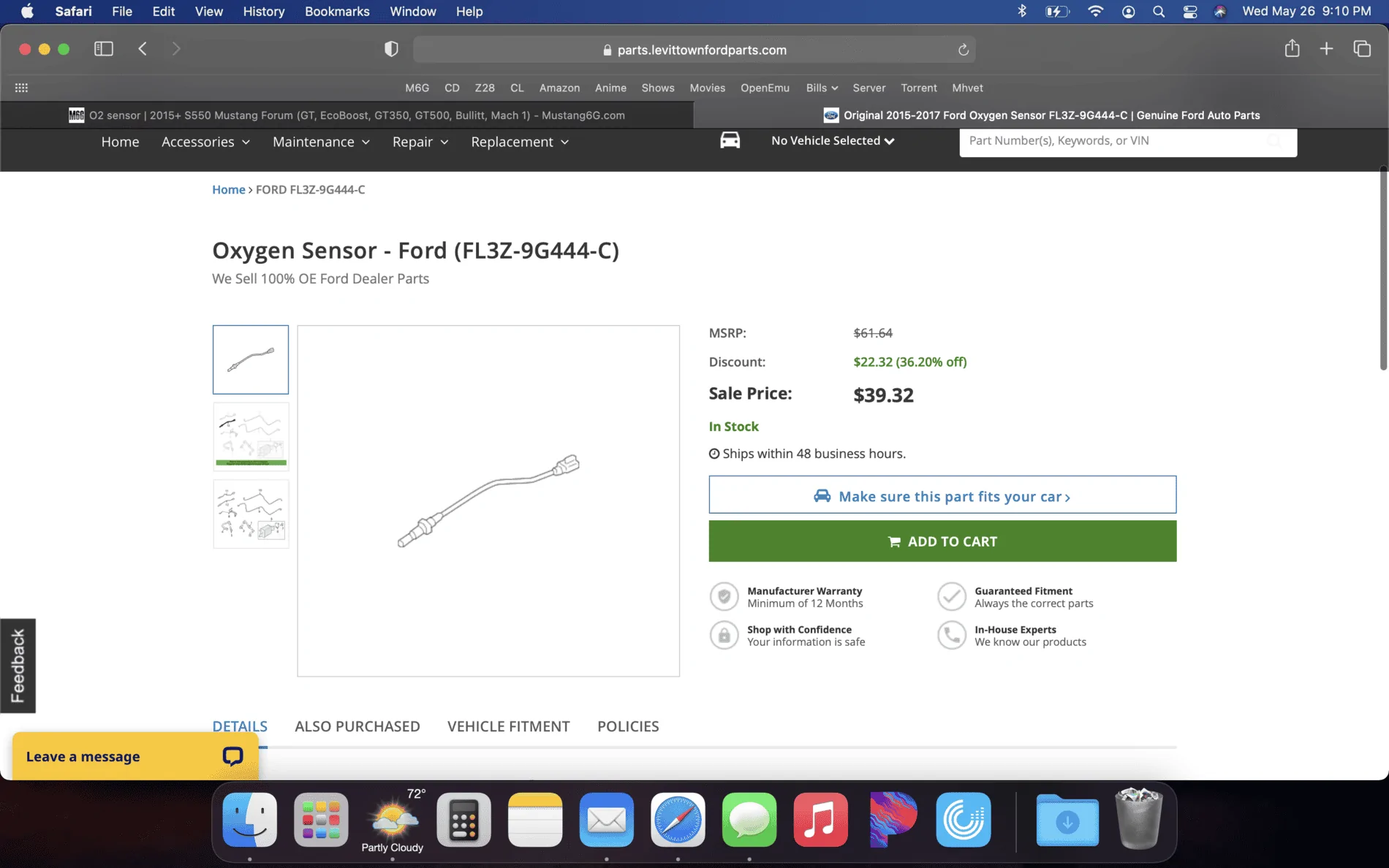Expand the Bills bookmarks folder

[x=822, y=88]
